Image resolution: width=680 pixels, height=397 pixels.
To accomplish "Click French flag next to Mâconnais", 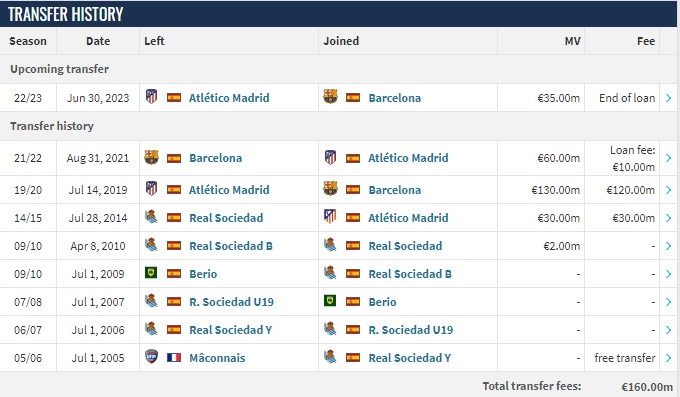I will pos(174,358).
